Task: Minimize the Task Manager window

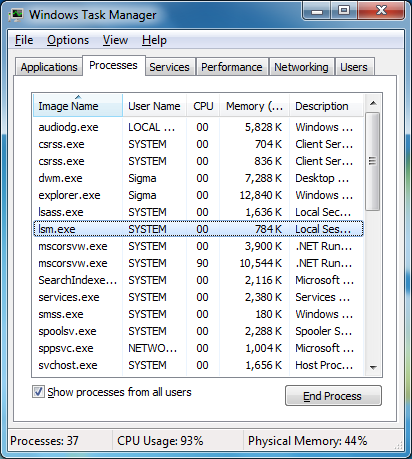Action: pos(317,11)
